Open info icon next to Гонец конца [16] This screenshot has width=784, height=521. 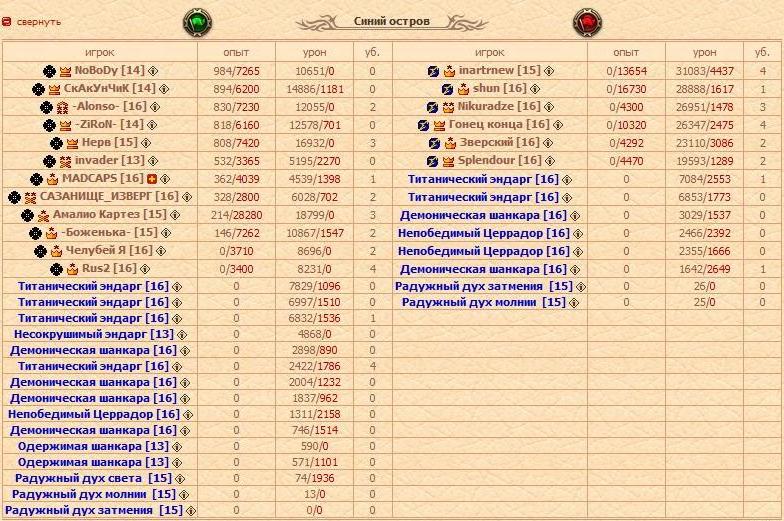[x=558, y=125]
